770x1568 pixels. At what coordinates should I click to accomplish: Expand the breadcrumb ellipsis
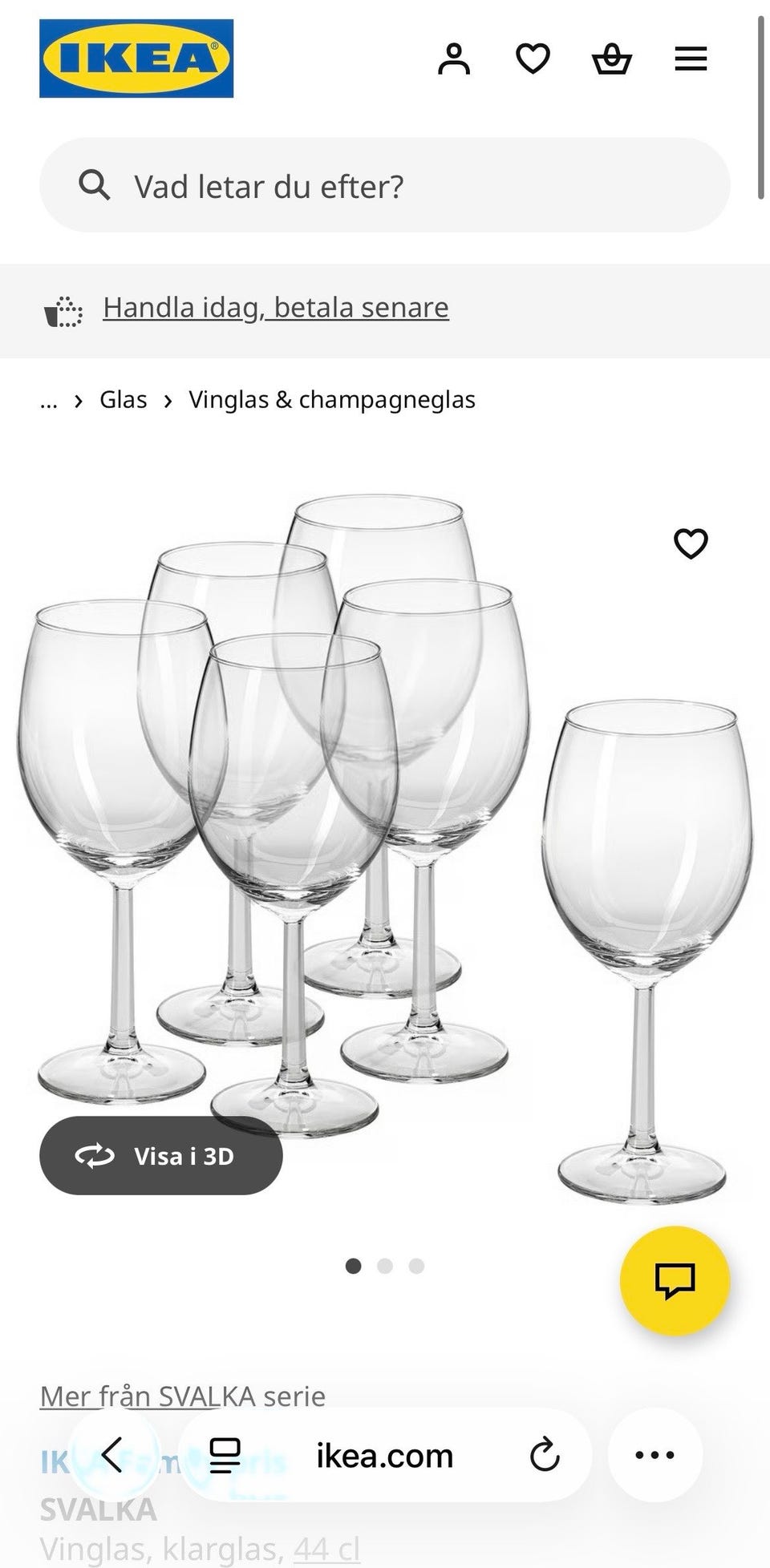(x=49, y=400)
